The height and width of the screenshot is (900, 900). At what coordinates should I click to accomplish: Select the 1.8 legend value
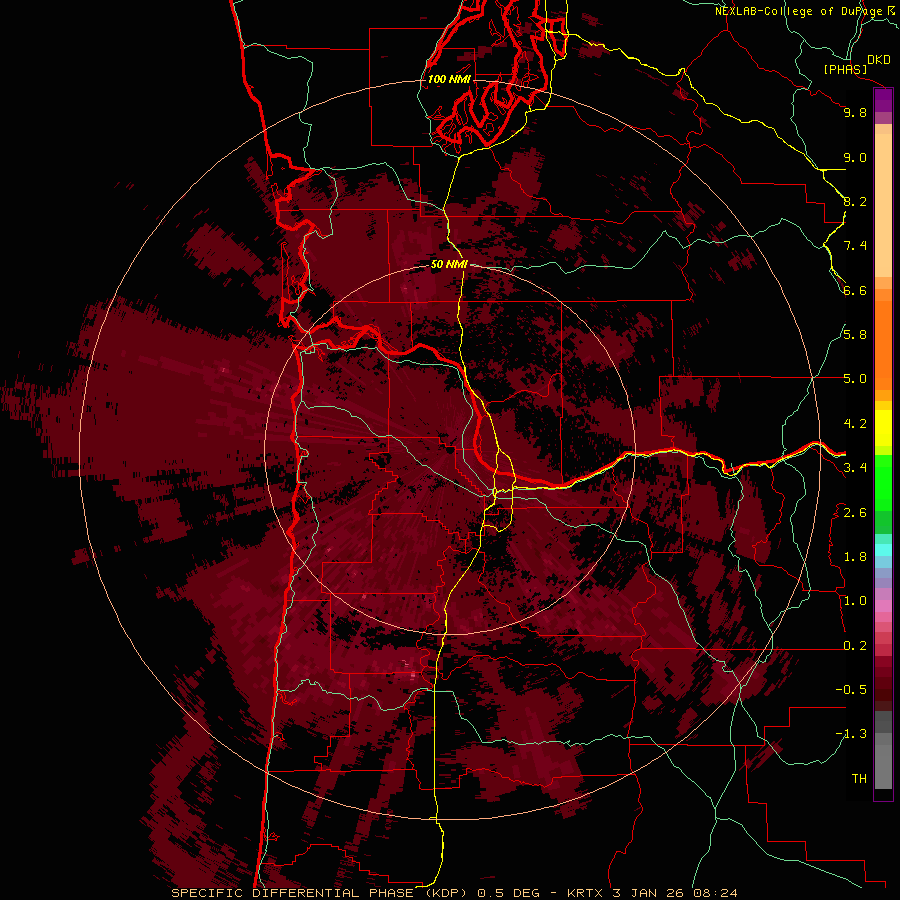tap(855, 557)
